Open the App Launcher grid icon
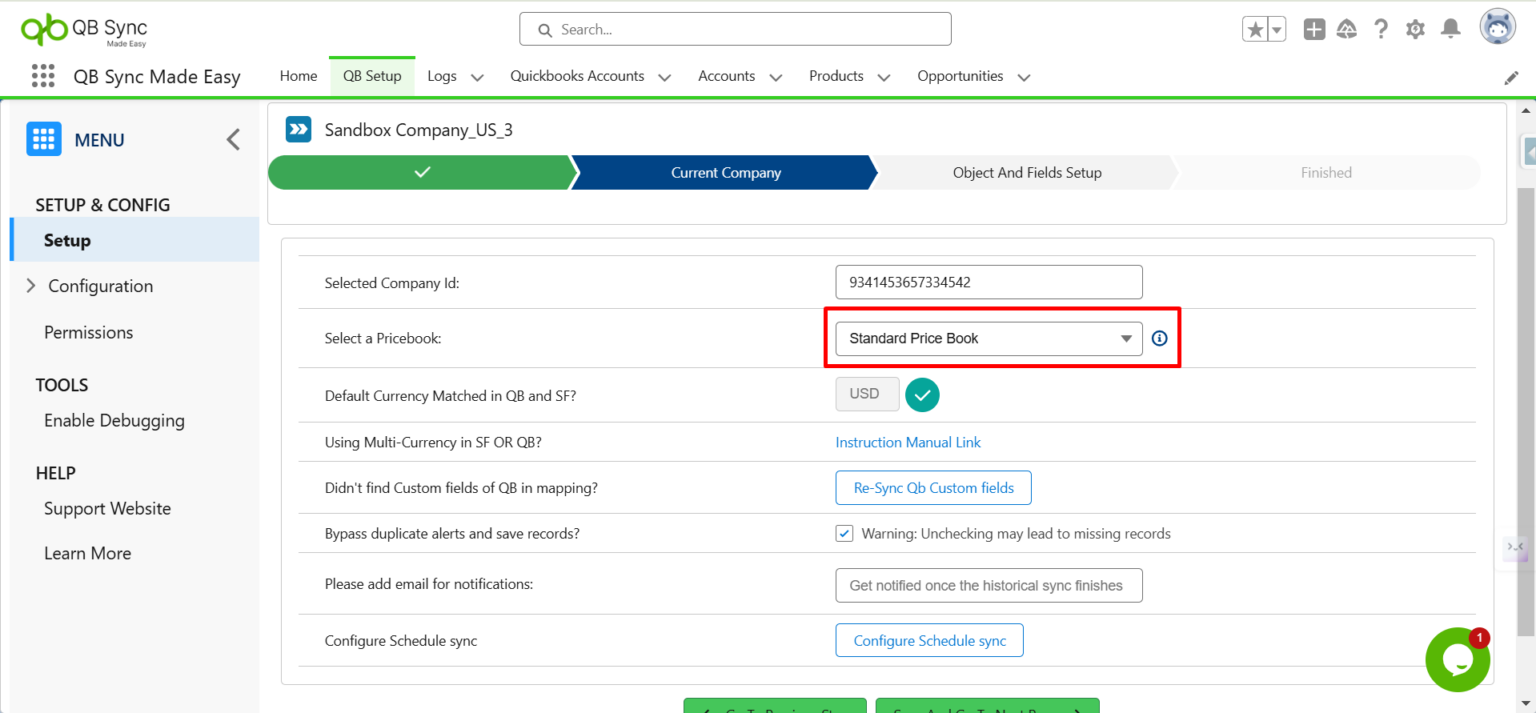Image resolution: width=1536 pixels, height=713 pixels. pos(42,76)
